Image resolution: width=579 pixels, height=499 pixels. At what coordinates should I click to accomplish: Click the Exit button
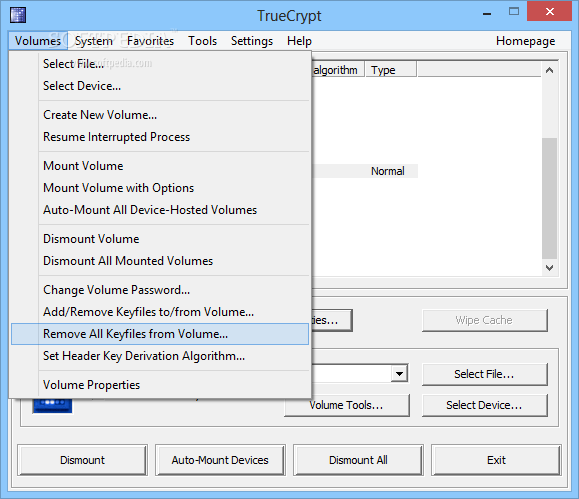point(496,460)
